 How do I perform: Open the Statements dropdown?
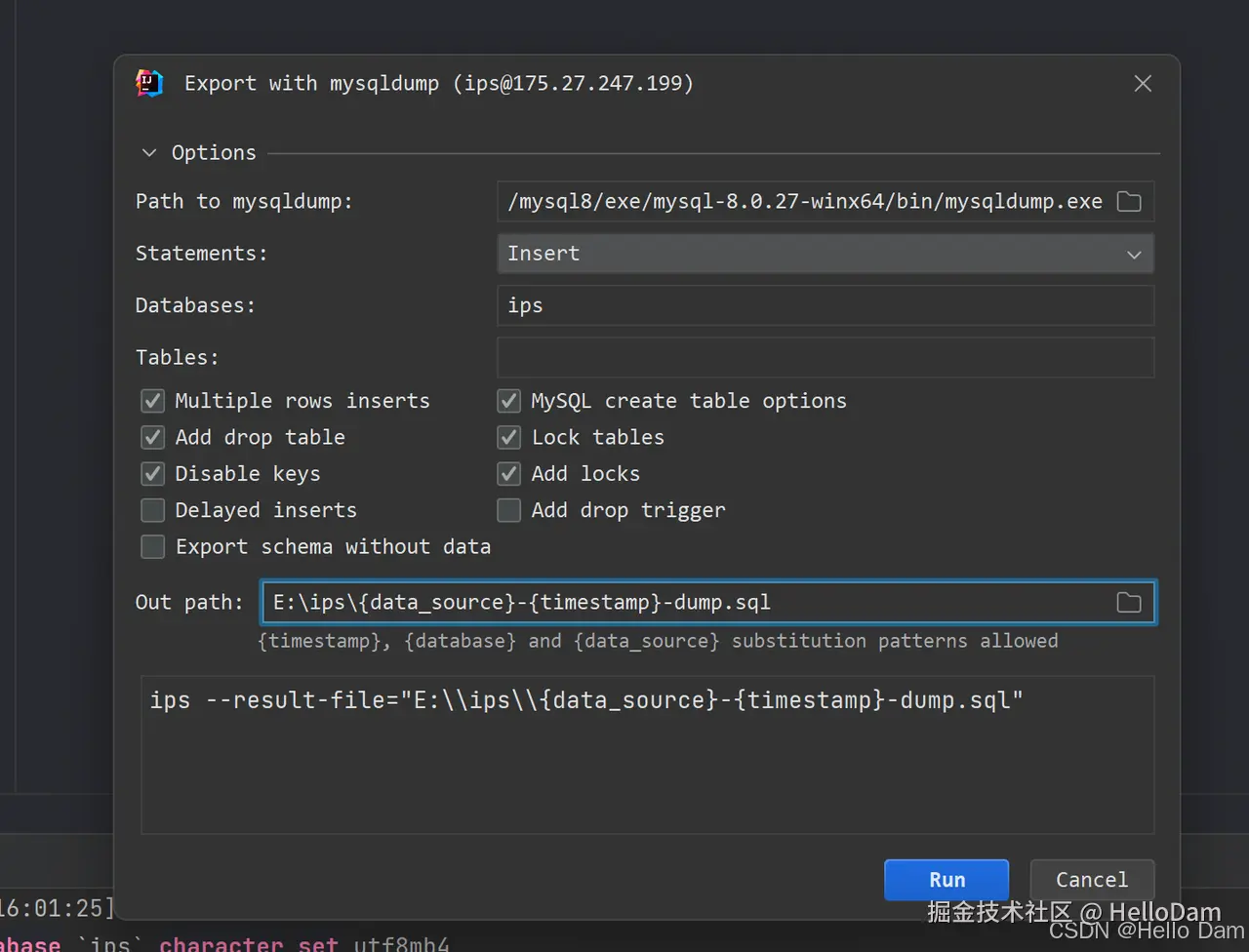[x=825, y=254]
